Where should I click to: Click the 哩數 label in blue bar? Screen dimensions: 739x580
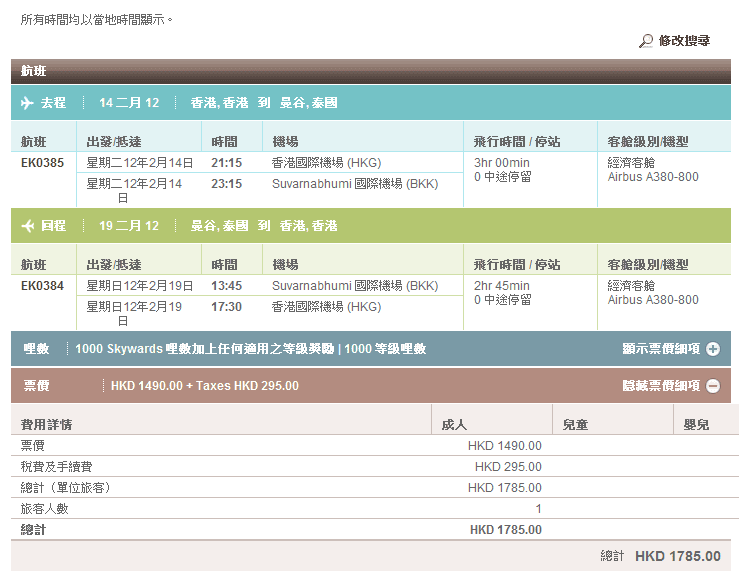(36, 349)
